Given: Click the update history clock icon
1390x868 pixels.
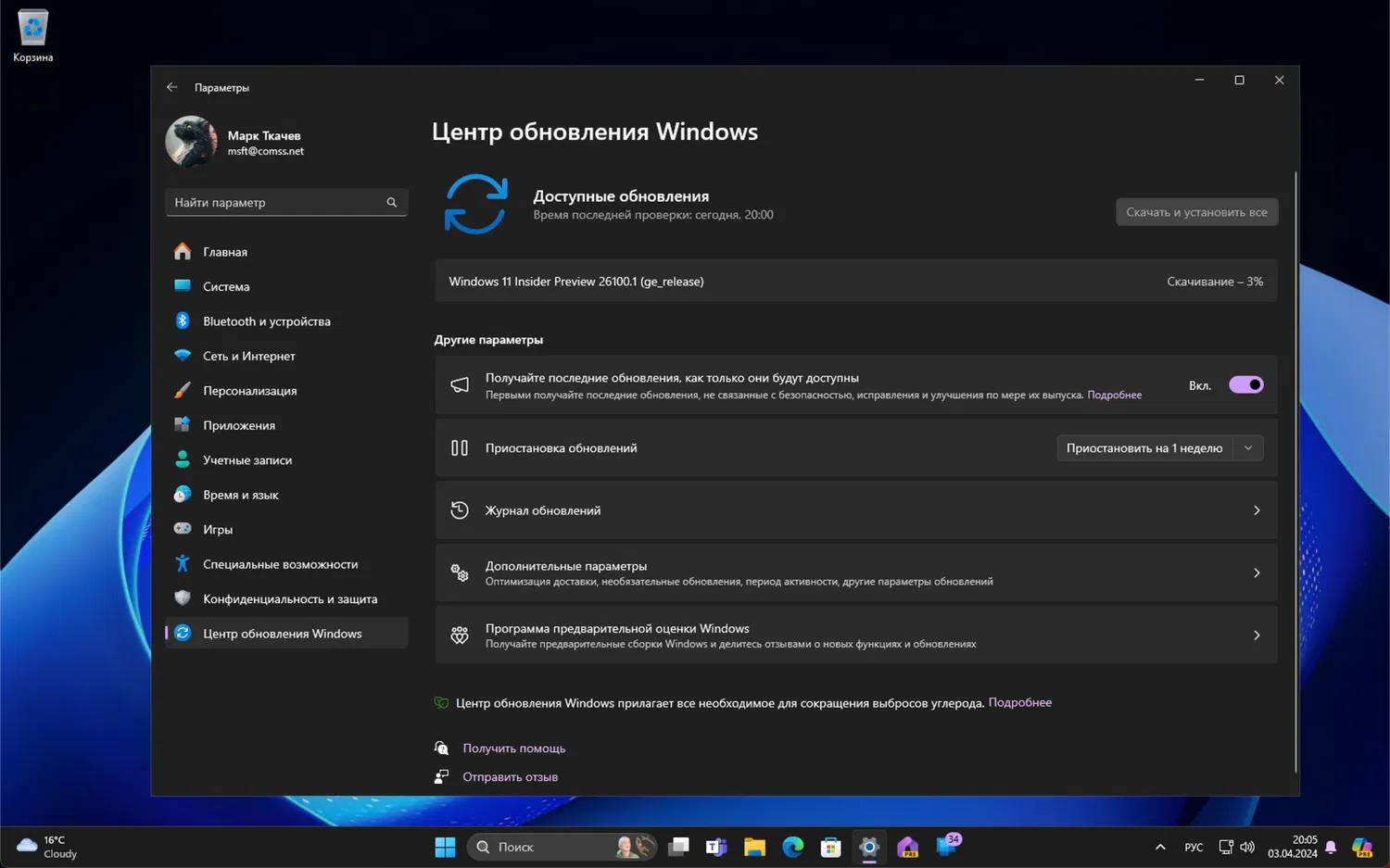Looking at the screenshot, I should (x=460, y=509).
